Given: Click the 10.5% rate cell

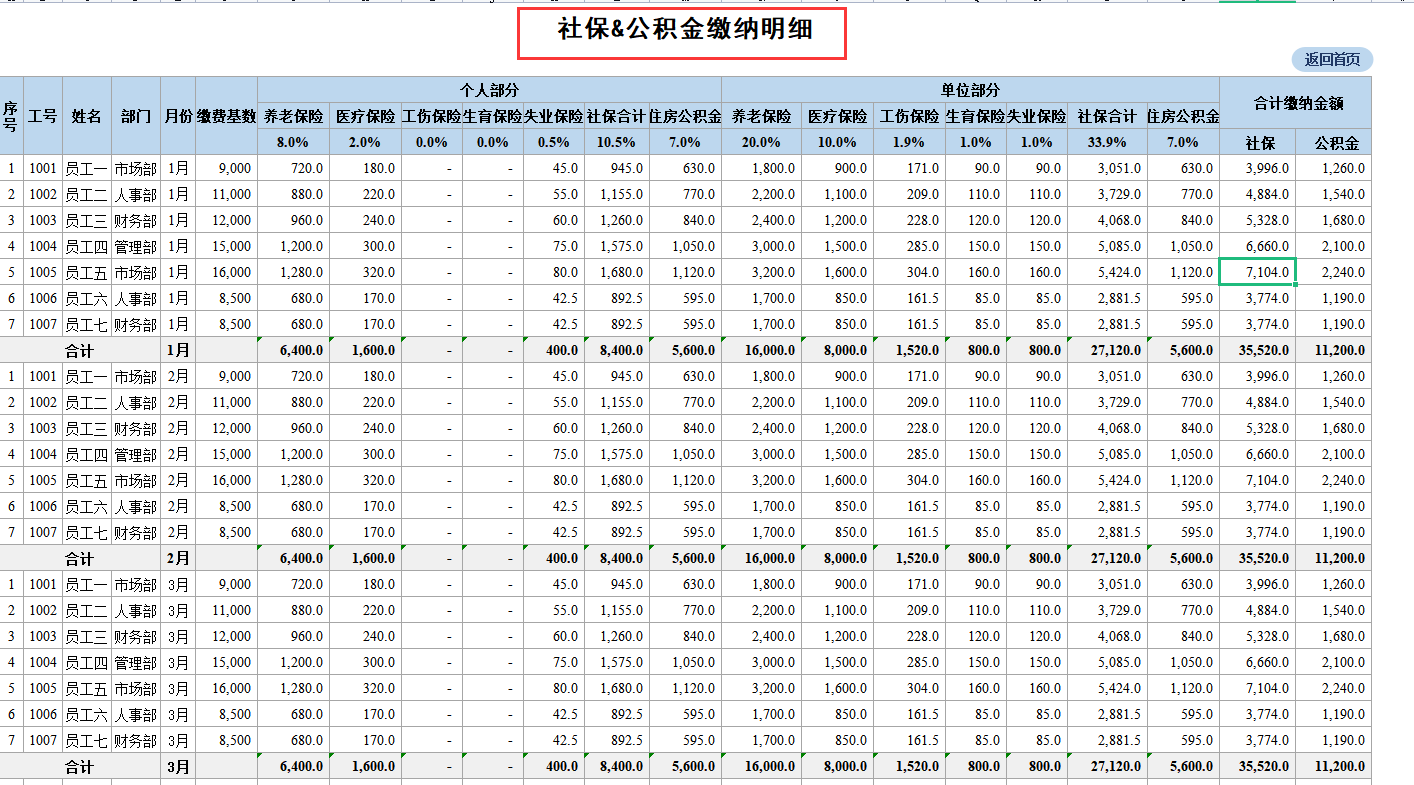Looking at the screenshot, I should point(617,142).
